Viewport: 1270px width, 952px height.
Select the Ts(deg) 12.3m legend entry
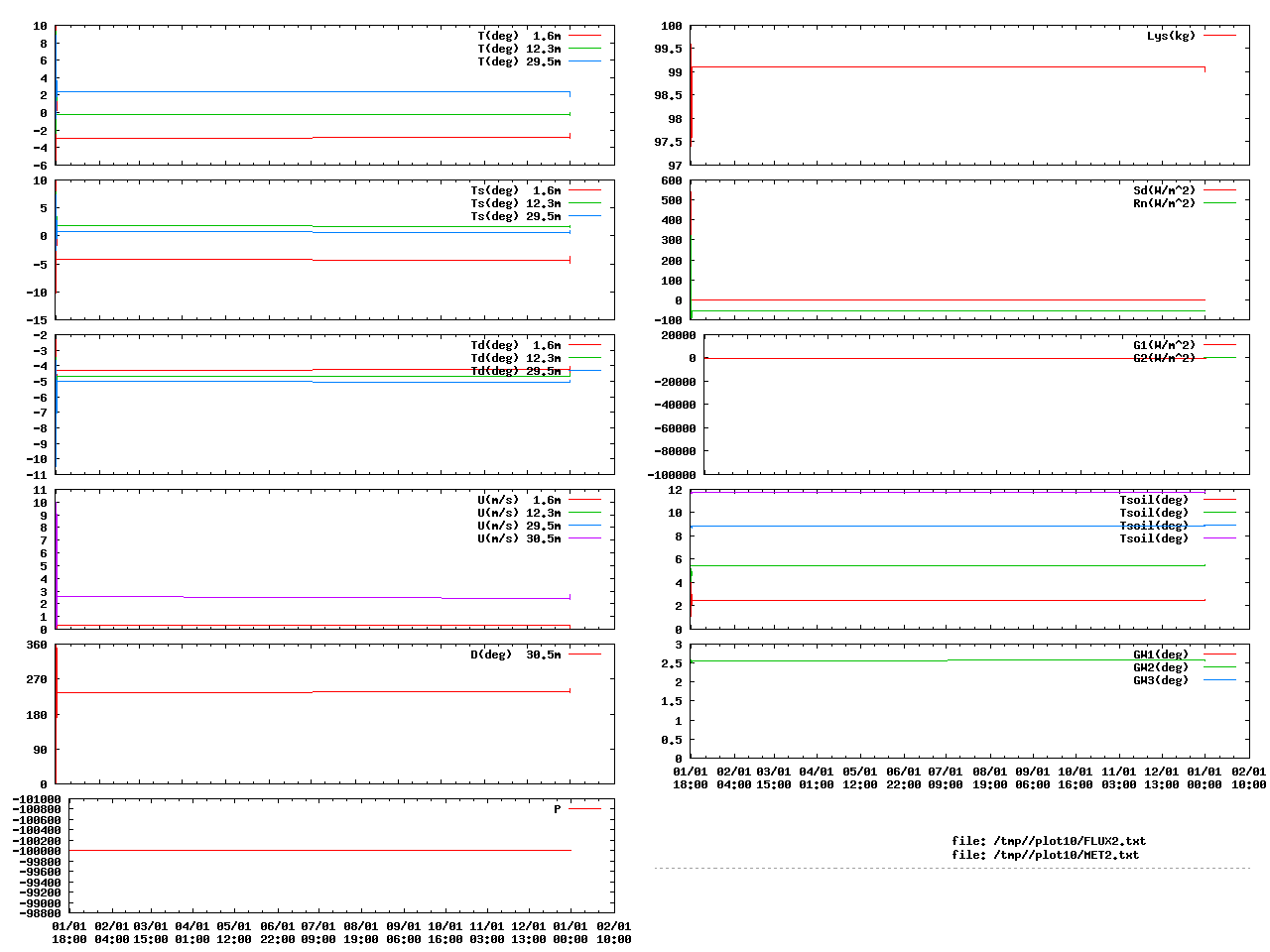[x=515, y=203]
